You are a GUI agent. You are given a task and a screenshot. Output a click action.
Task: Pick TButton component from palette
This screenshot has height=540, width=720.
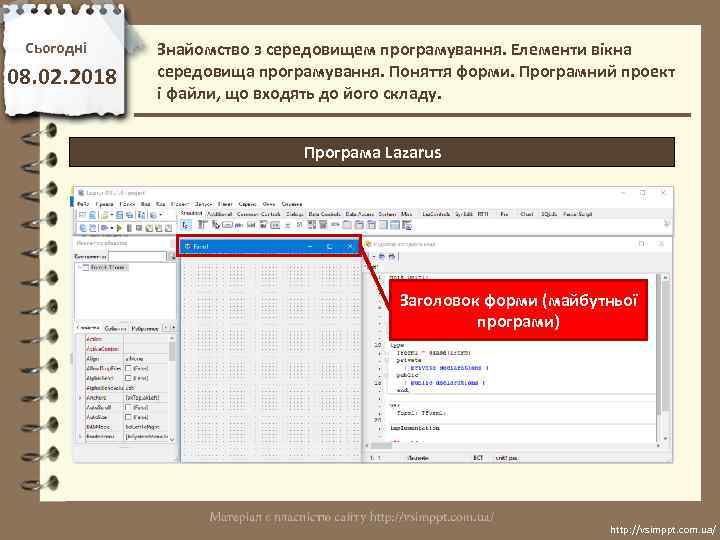tap(227, 225)
